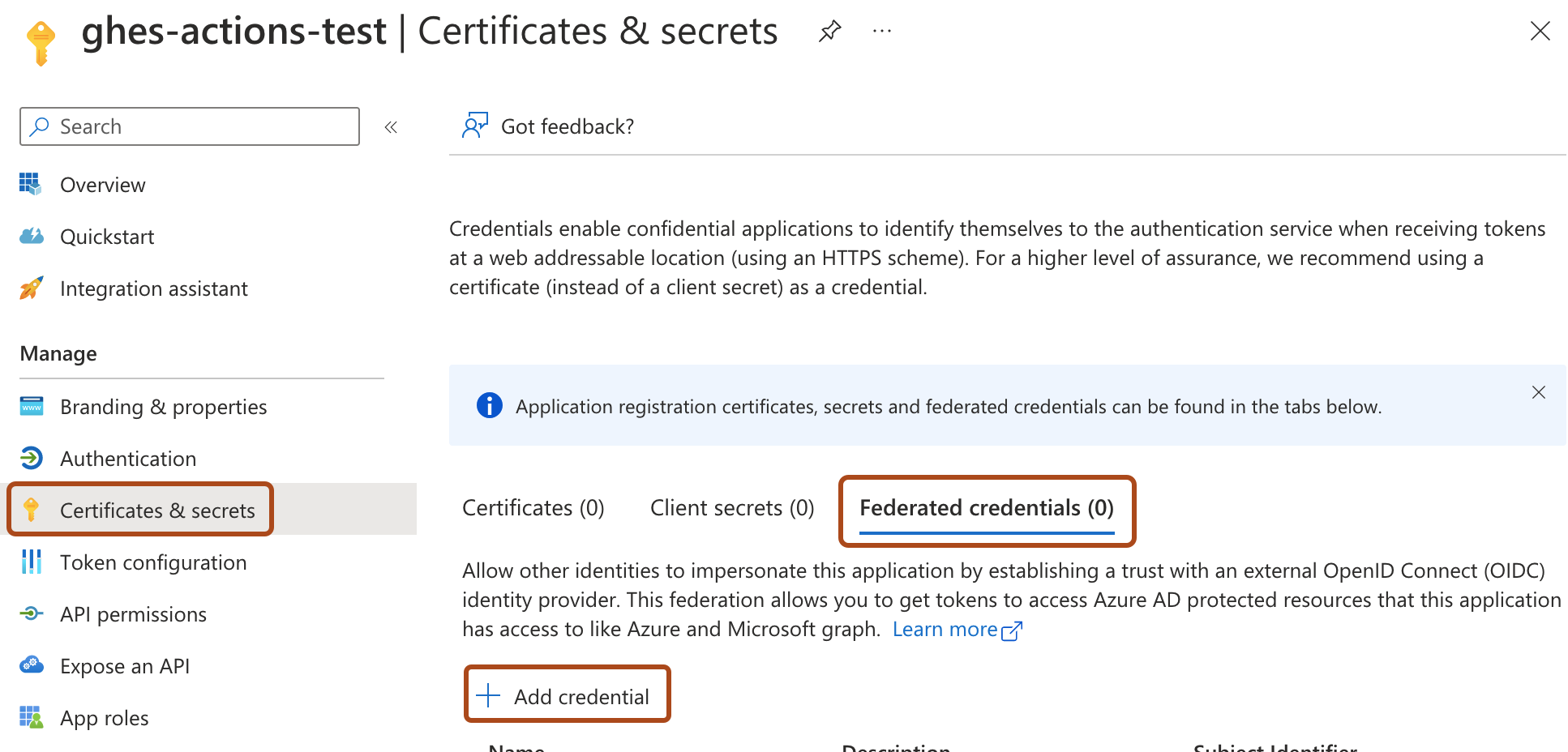Pin the Certificates & secrets page

tap(829, 31)
